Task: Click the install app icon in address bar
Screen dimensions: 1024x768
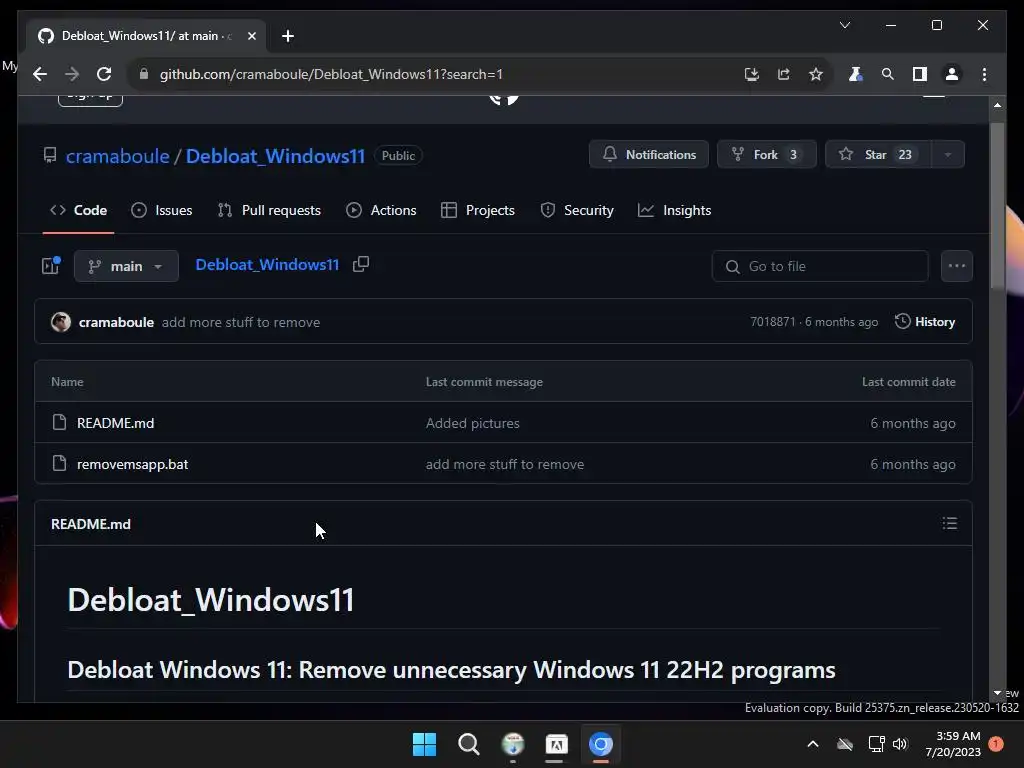Action: [752, 74]
